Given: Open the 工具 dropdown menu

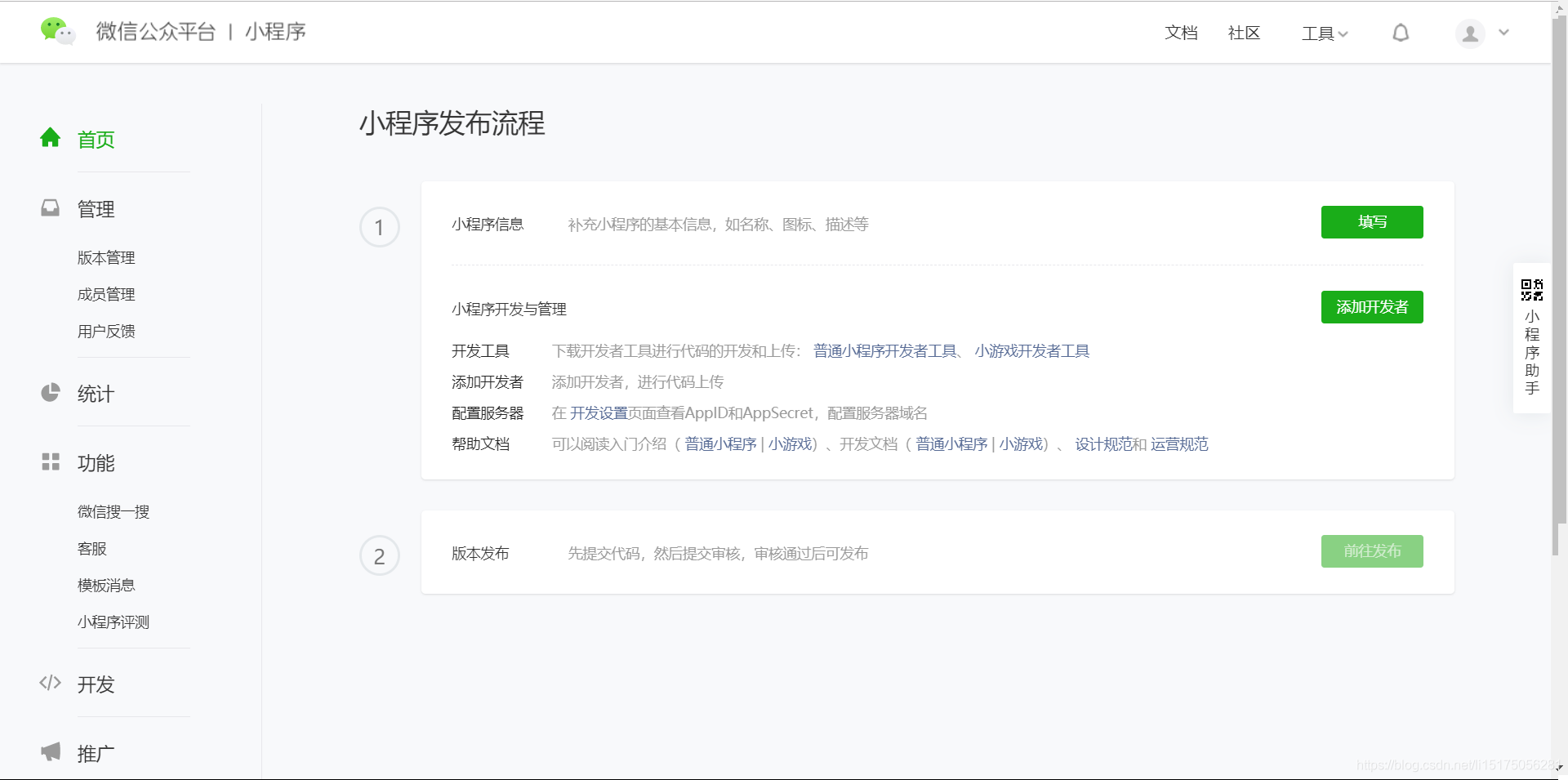Looking at the screenshot, I should pyautogui.click(x=1325, y=33).
